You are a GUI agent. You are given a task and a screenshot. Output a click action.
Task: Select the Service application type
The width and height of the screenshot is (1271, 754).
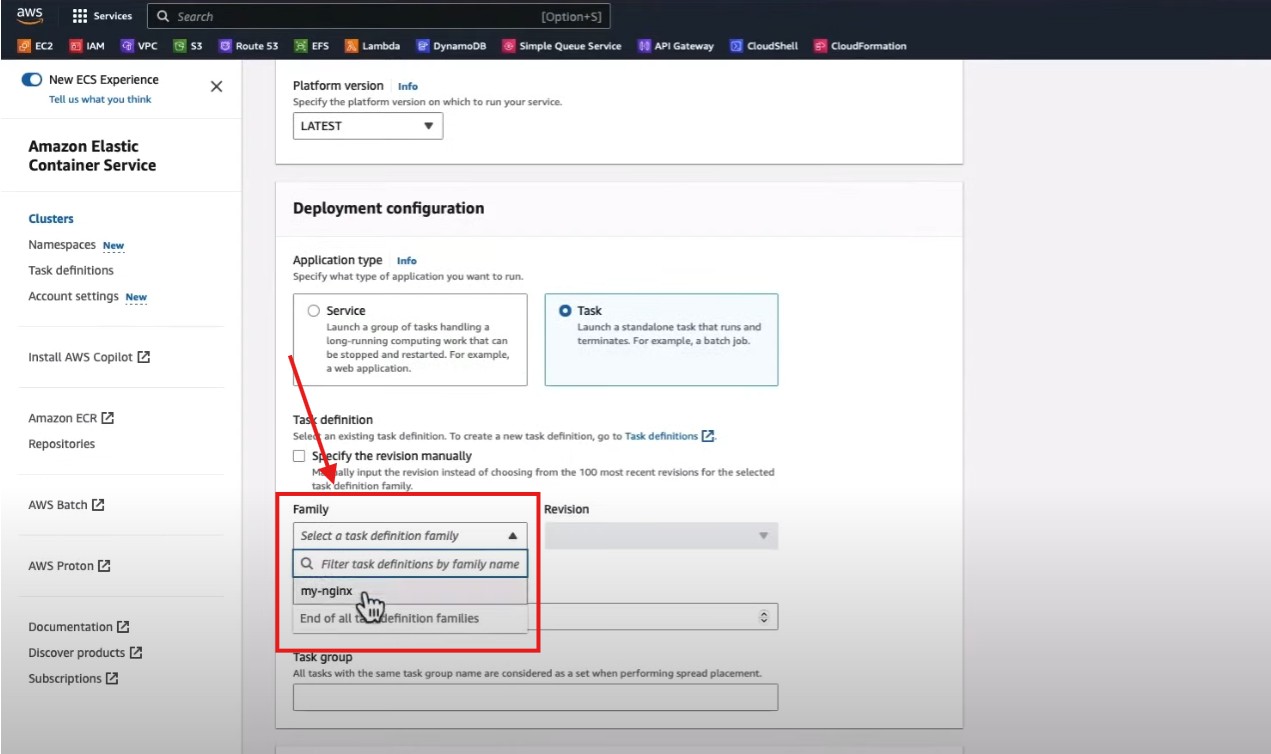coord(314,311)
